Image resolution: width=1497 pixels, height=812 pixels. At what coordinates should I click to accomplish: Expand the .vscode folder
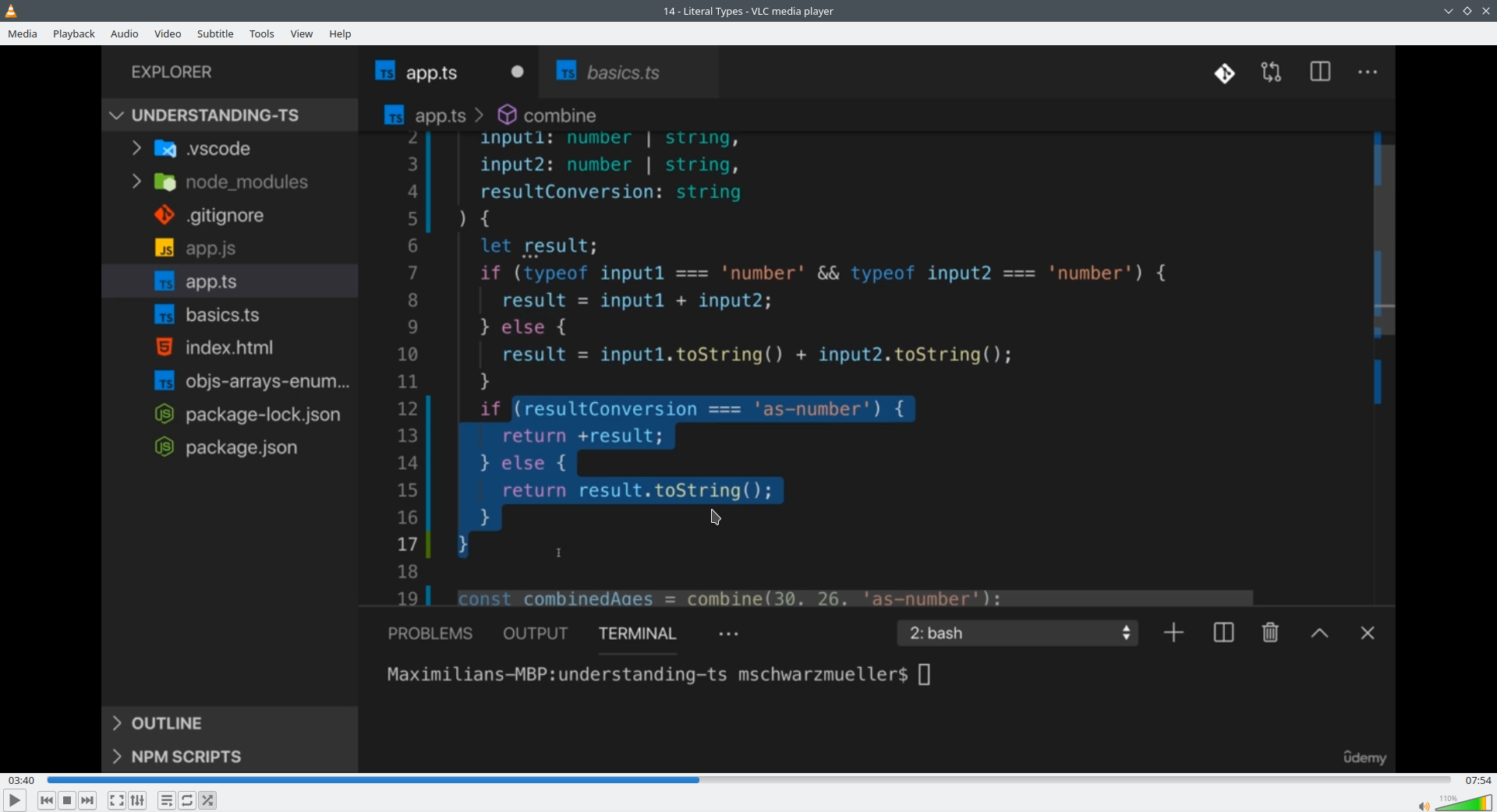[229, 149]
